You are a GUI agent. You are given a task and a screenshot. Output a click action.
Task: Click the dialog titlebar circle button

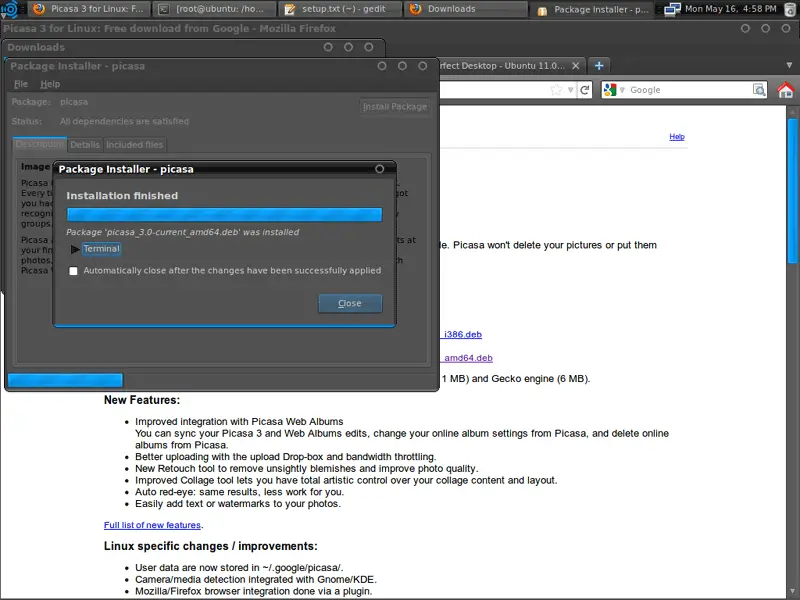click(380, 169)
